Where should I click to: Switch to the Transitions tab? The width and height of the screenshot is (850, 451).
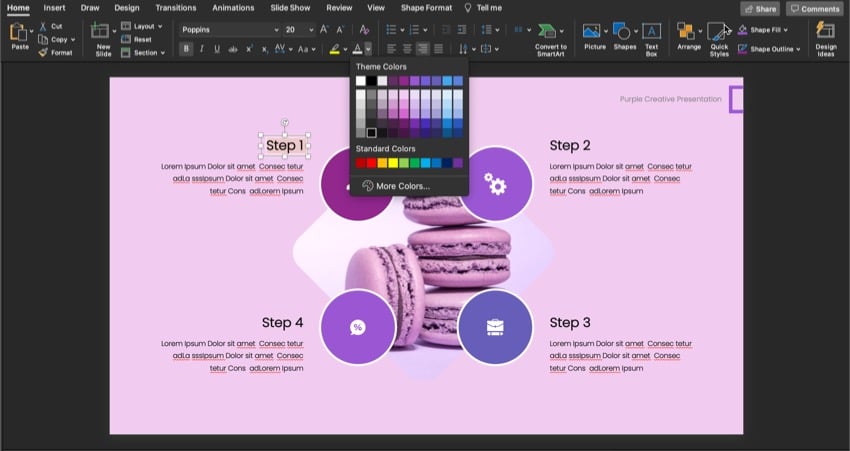[175, 8]
